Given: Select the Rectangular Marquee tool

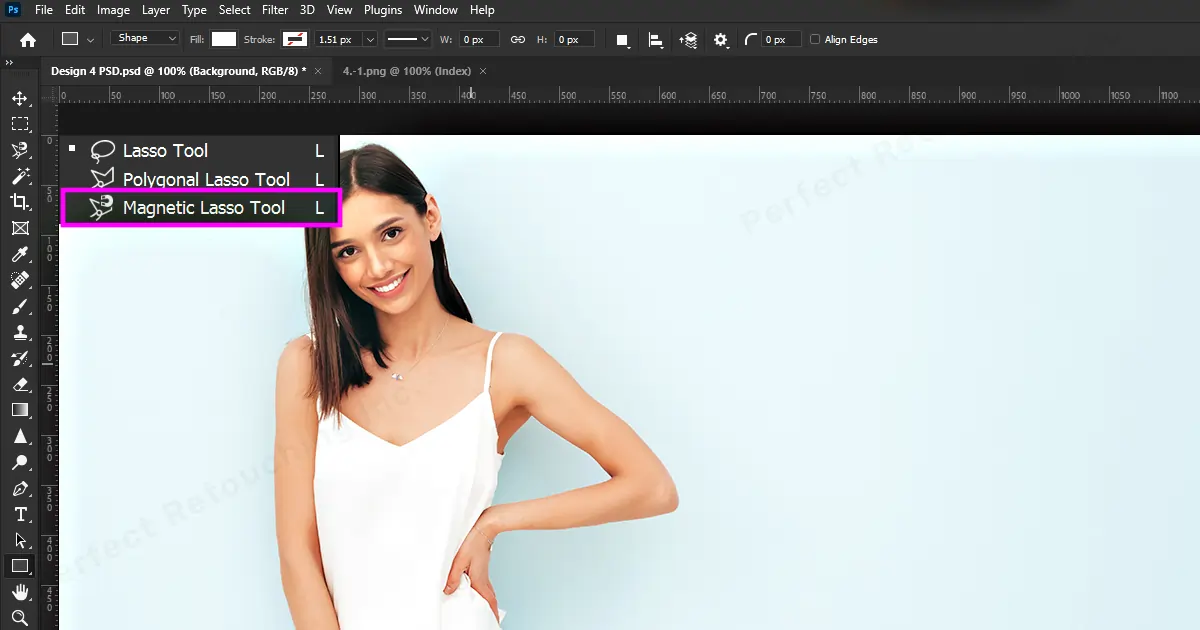Looking at the screenshot, I should 19,124.
